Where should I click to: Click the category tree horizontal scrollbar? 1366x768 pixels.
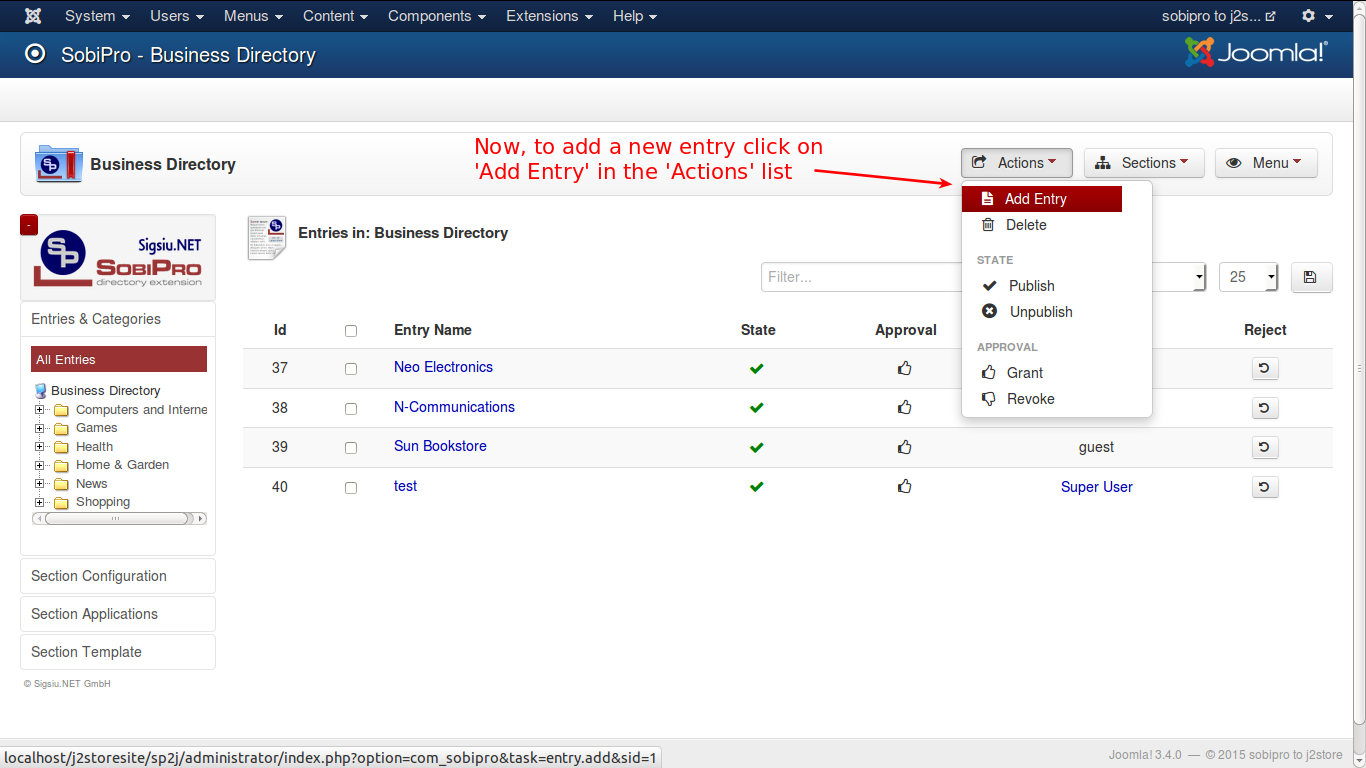point(119,519)
